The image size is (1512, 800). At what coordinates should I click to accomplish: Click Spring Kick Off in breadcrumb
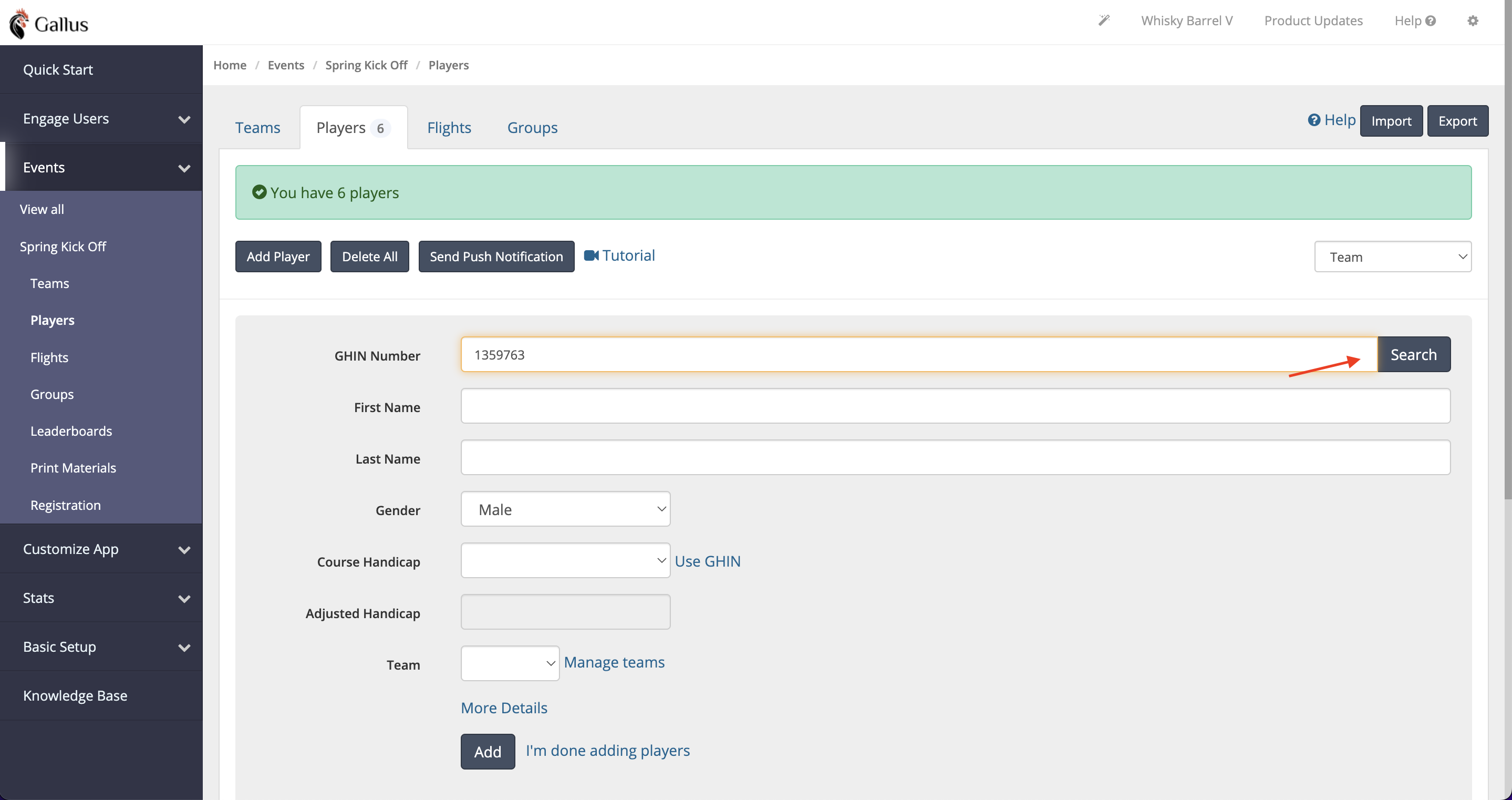pyautogui.click(x=366, y=65)
